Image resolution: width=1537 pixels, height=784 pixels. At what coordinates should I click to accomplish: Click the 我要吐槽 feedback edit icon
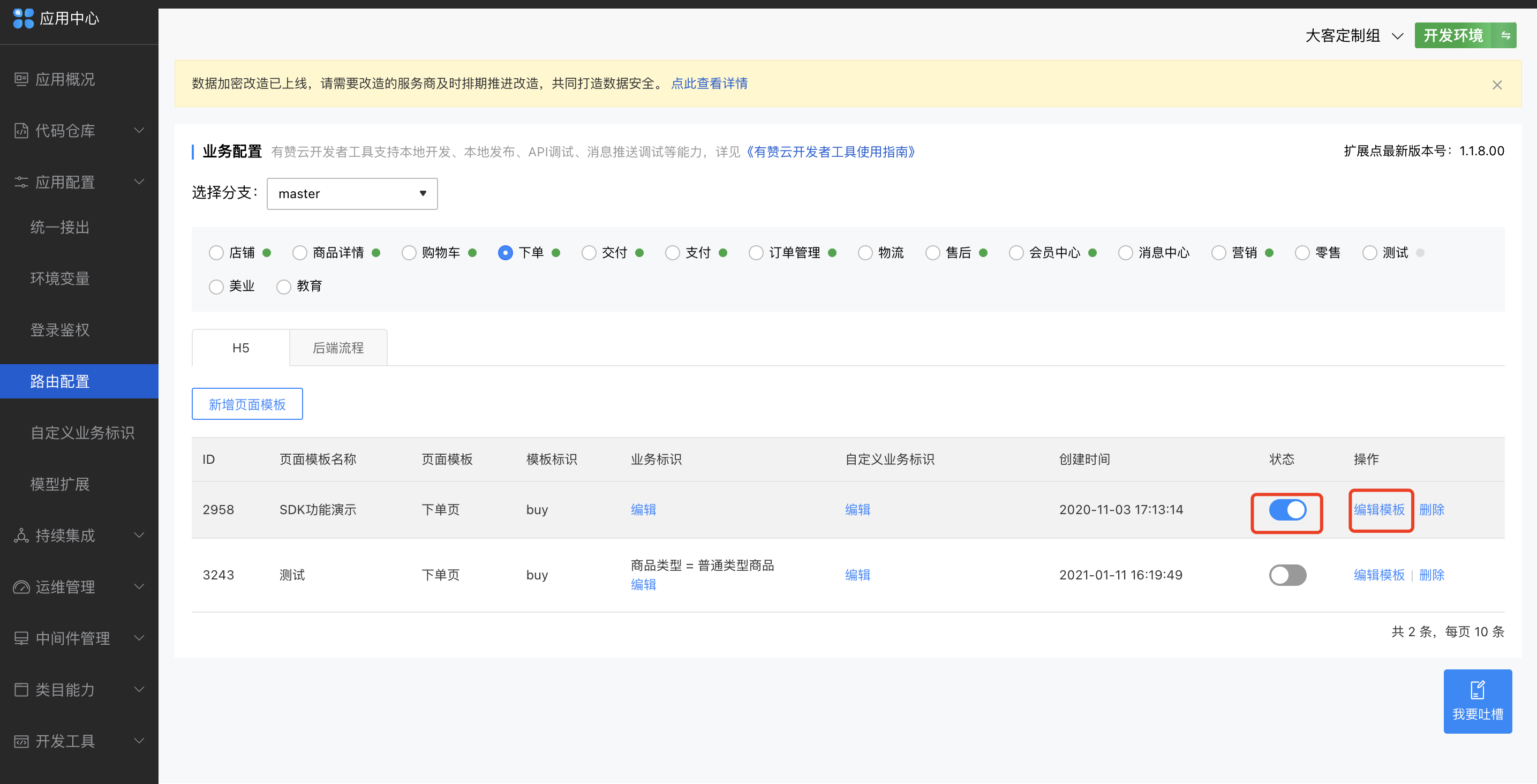tap(1478, 690)
